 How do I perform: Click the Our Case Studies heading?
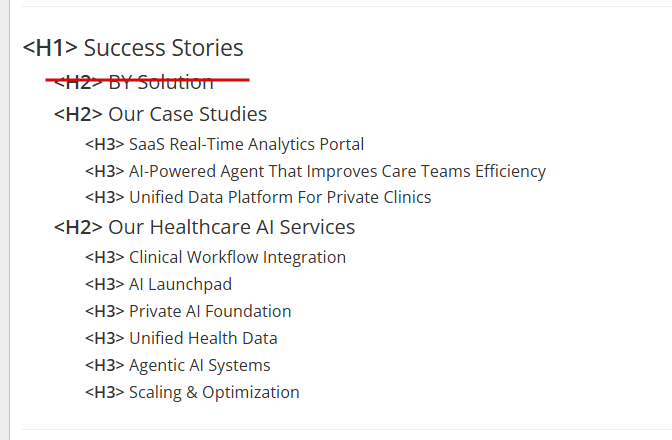click(187, 114)
